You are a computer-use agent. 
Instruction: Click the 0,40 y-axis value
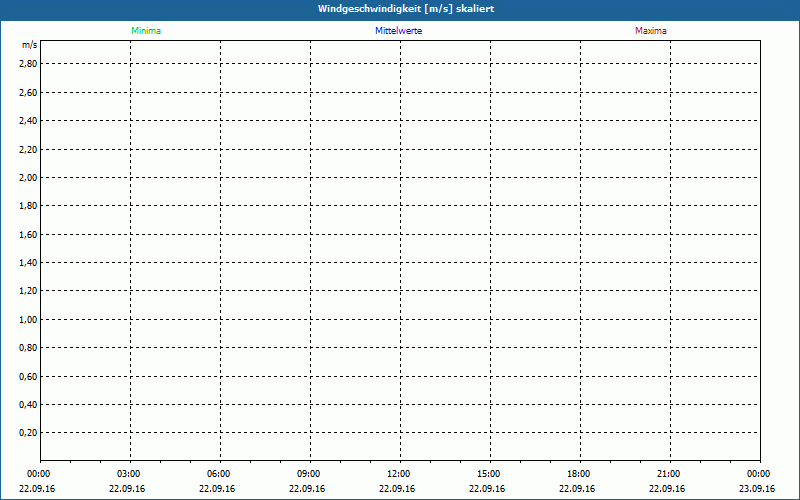click(30, 405)
